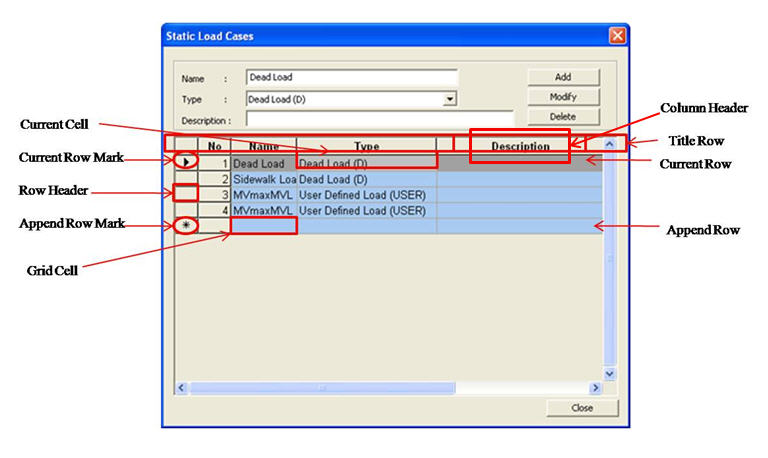This screenshot has height=458, width=768.
Task: Click the vertical scrollbar up arrow
Action: coord(610,145)
